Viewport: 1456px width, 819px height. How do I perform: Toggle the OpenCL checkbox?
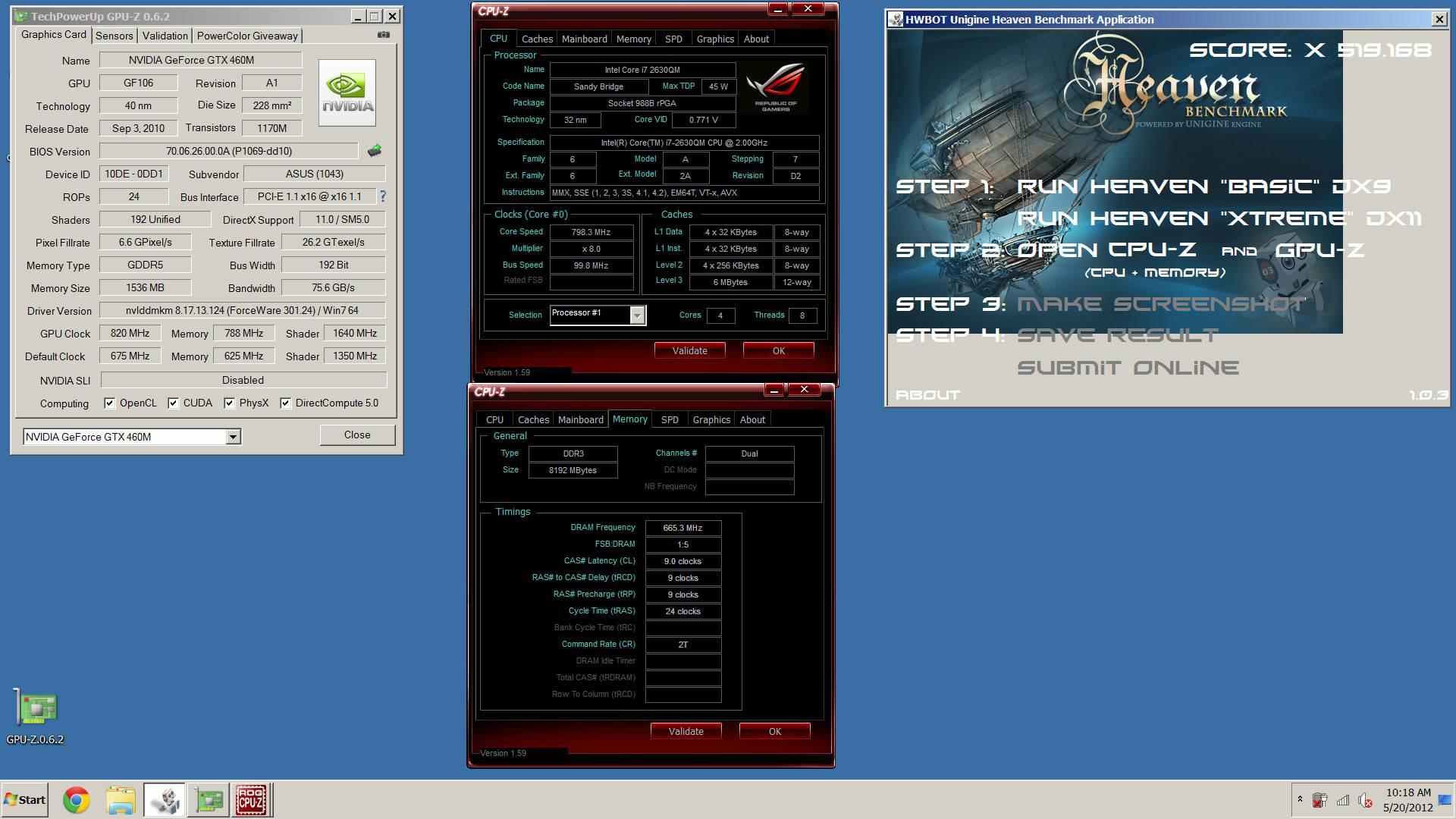(x=110, y=403)
